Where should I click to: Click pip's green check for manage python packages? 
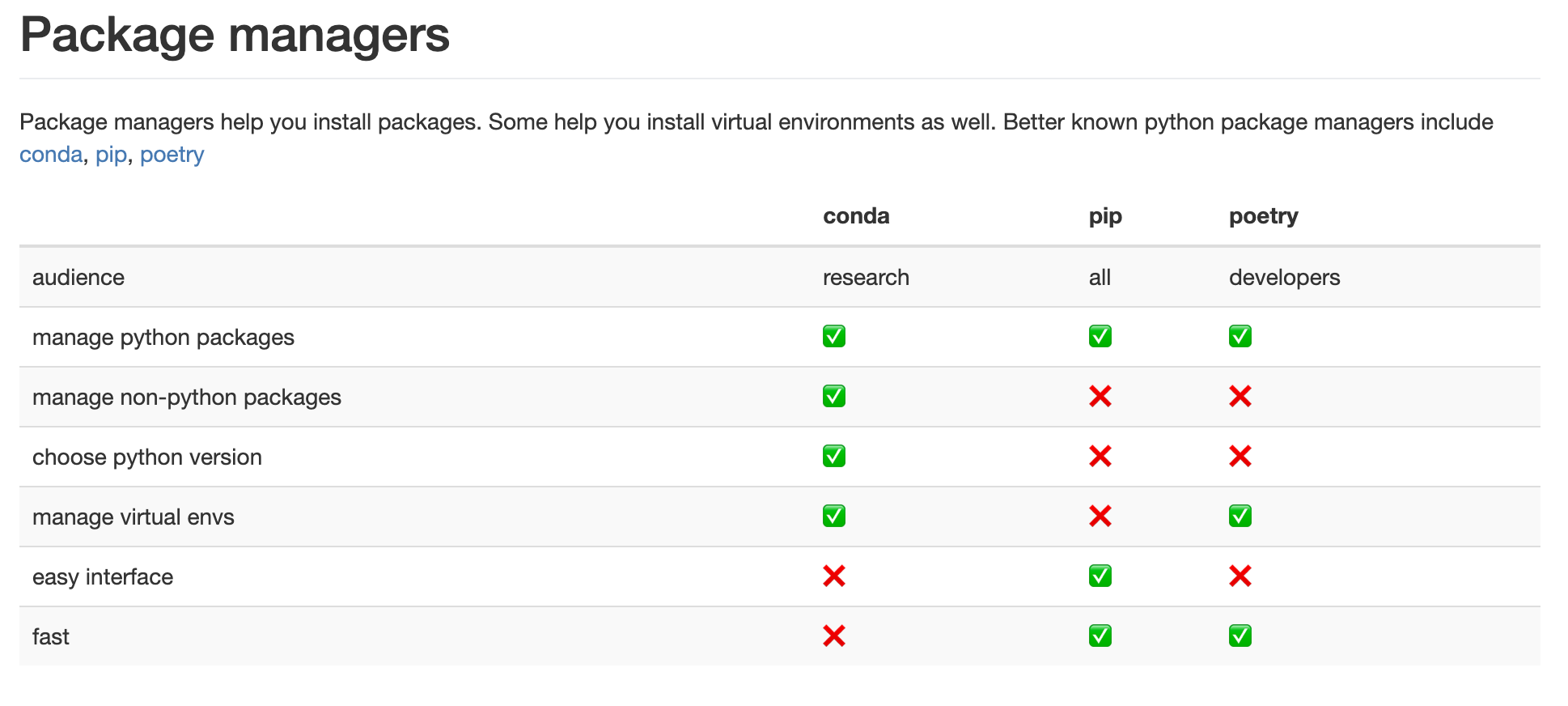click(1100, 336)
